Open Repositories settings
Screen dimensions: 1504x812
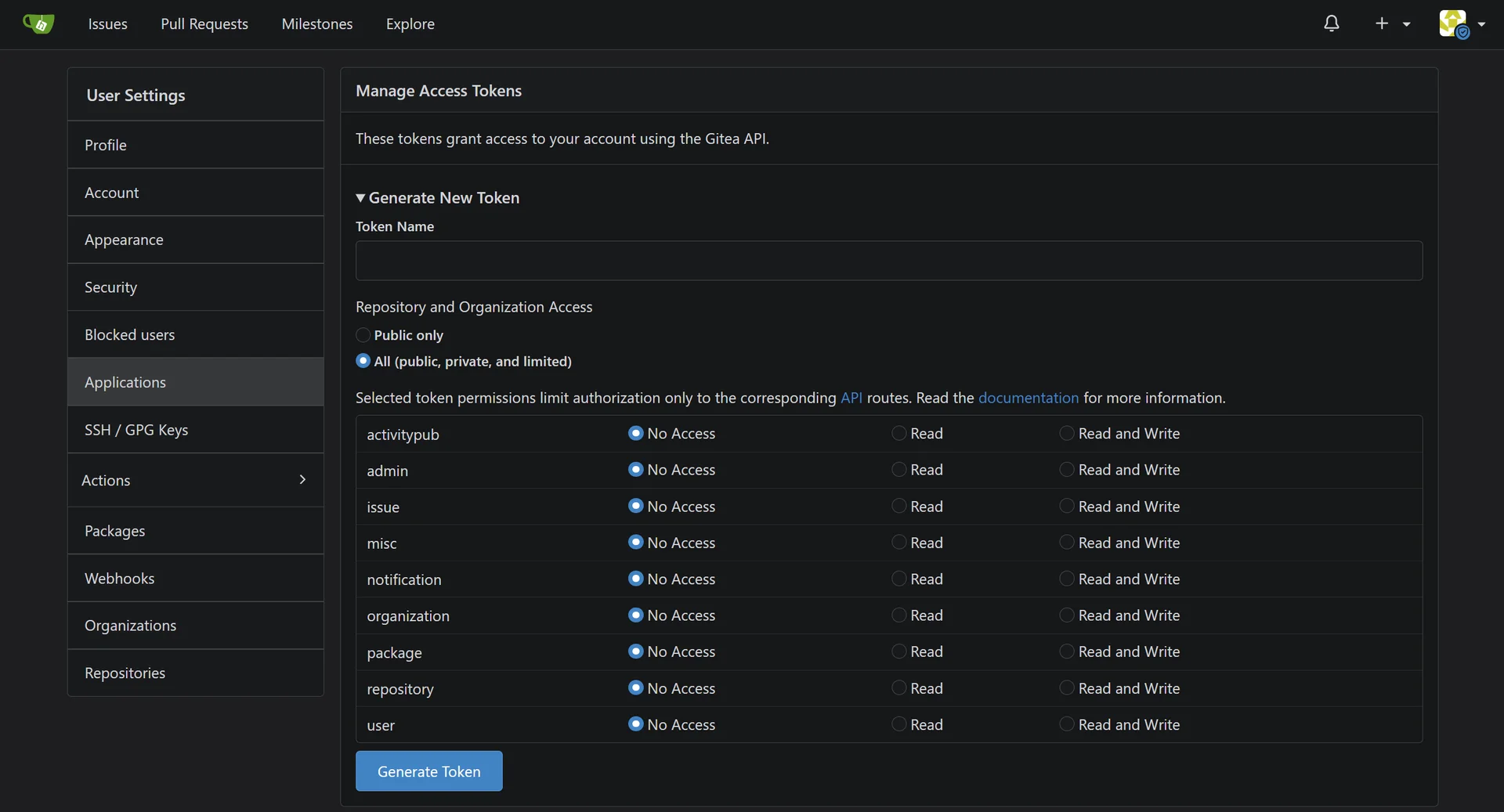[195, 673]
